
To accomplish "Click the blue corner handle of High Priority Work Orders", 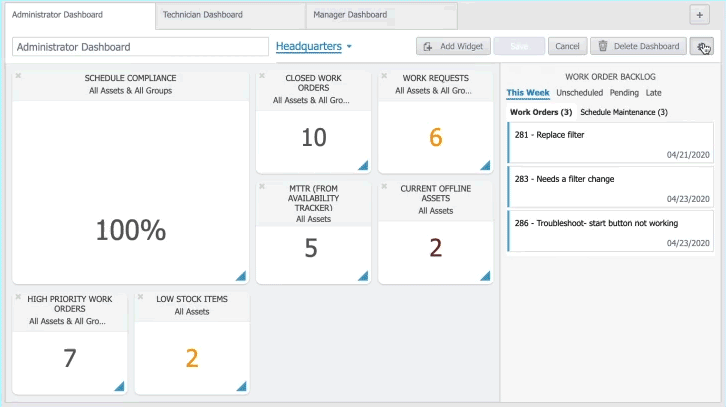I will 119,387.
